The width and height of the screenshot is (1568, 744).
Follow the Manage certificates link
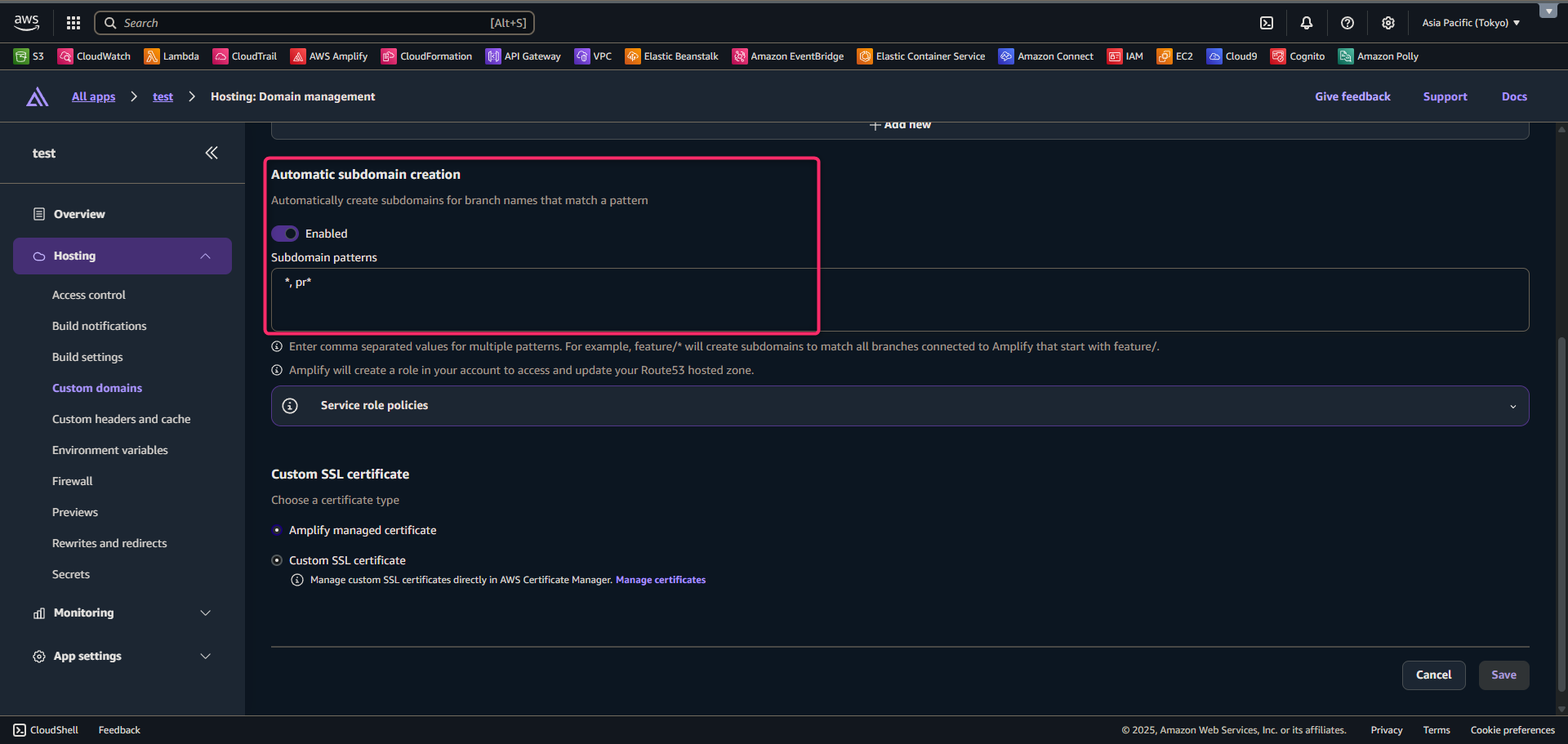661,580
